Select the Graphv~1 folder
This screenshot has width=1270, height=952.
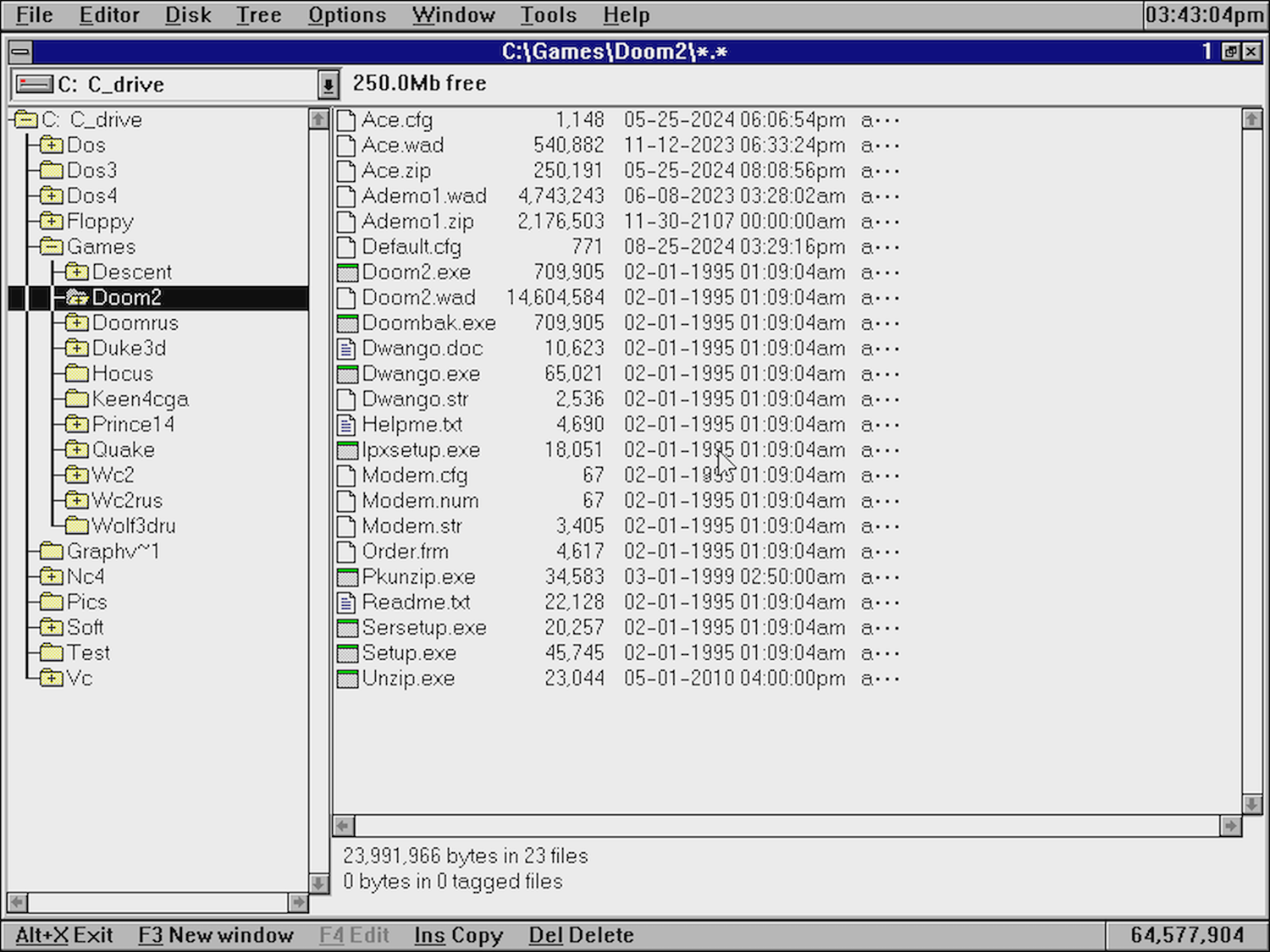click(x=113, y=552)
